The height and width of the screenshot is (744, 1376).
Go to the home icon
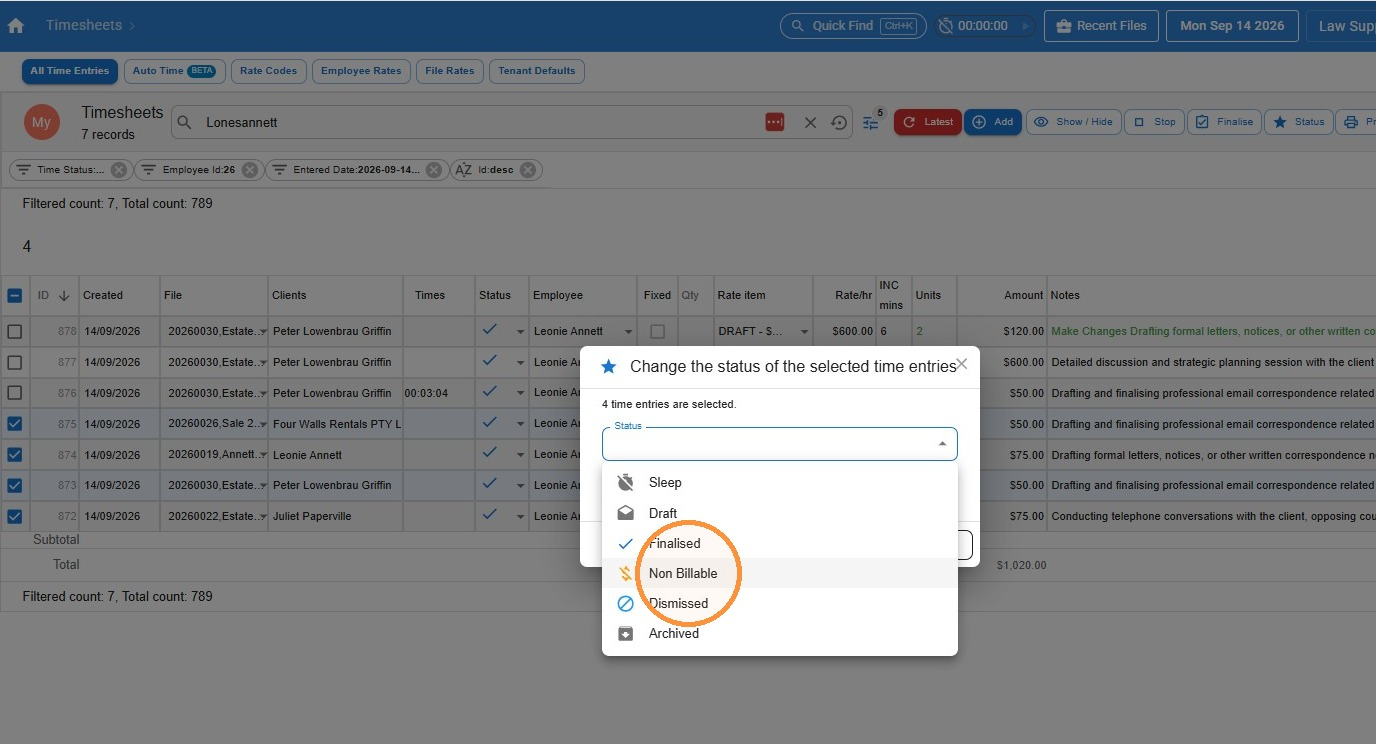pos(16,26)
